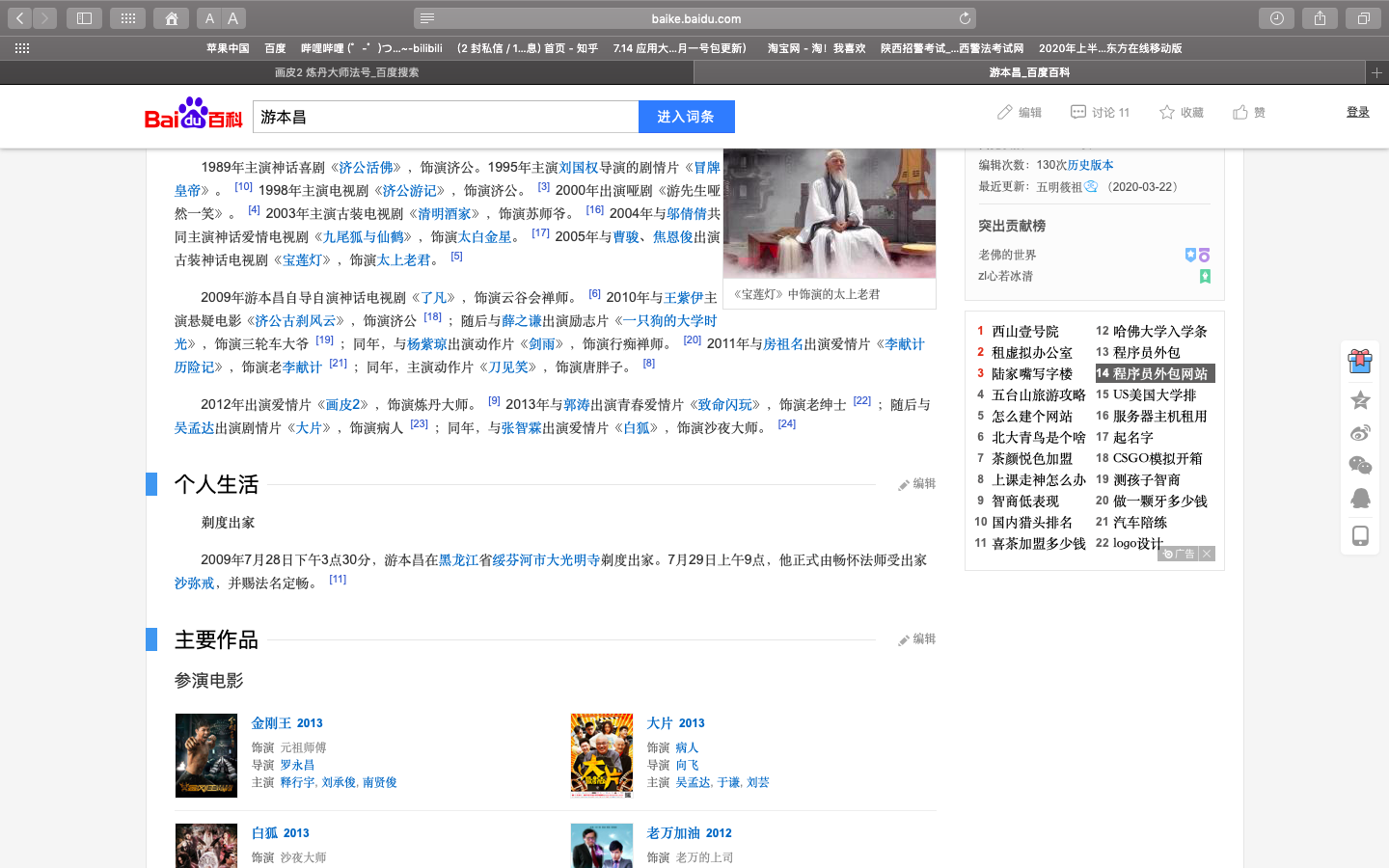
Task: Open ad link 西山壹号院
Action: [1024, 332]
